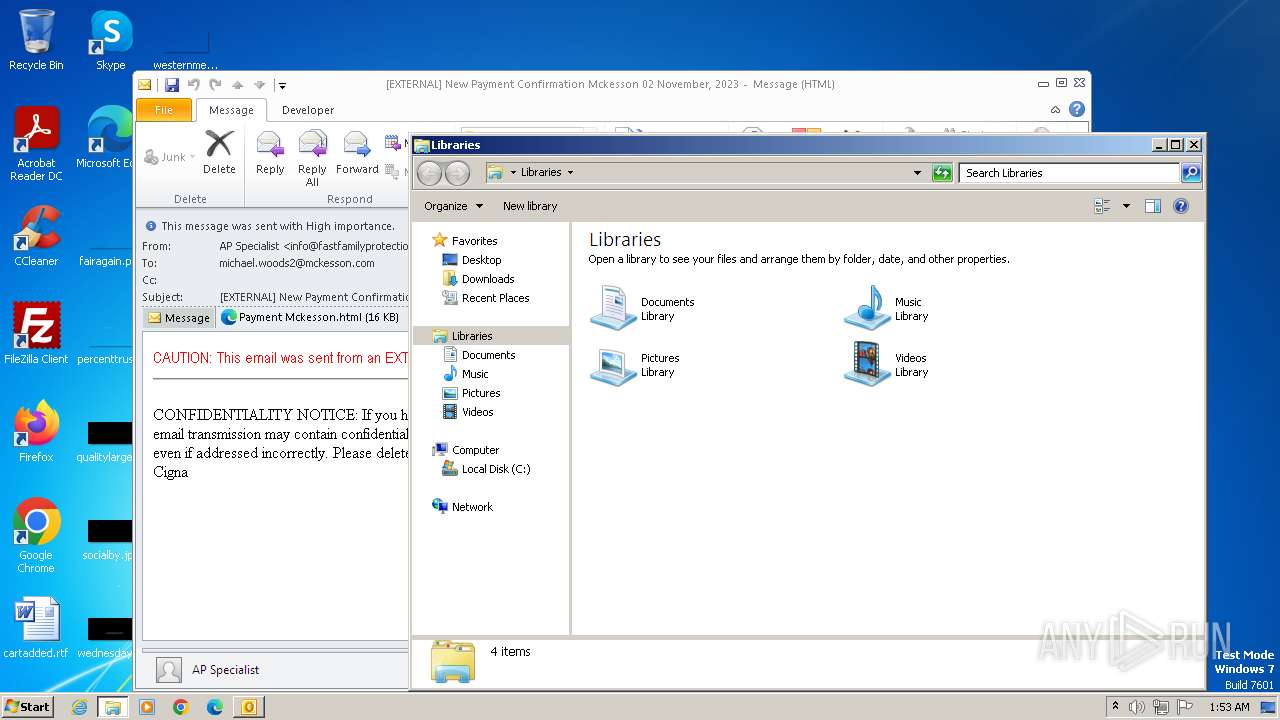Screen dimensions: 1280x720
Task: Open Outlook help blue question mark
Action: click(x=1077, y=110)
